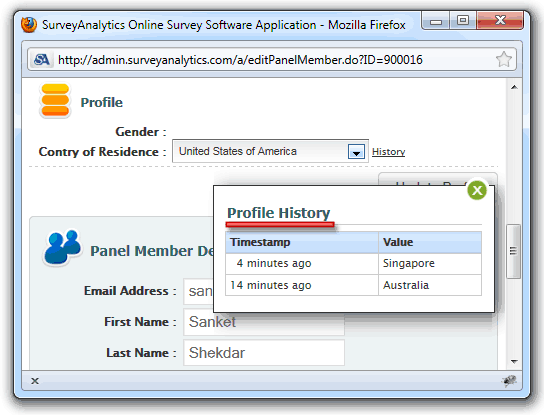The width and height of the screenshot is (544, 415).
Task: Click the Panel Member people icon
Action: click(62, 248)
